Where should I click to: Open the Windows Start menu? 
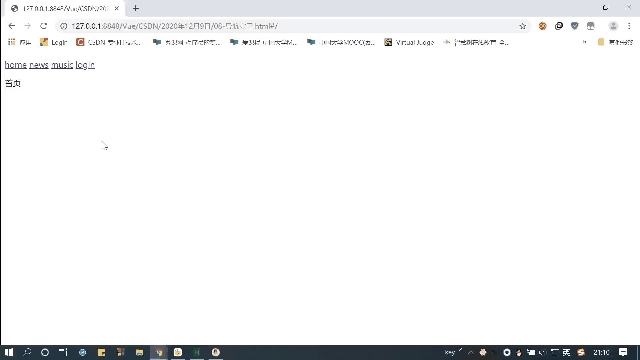click(x=9, y=352)
